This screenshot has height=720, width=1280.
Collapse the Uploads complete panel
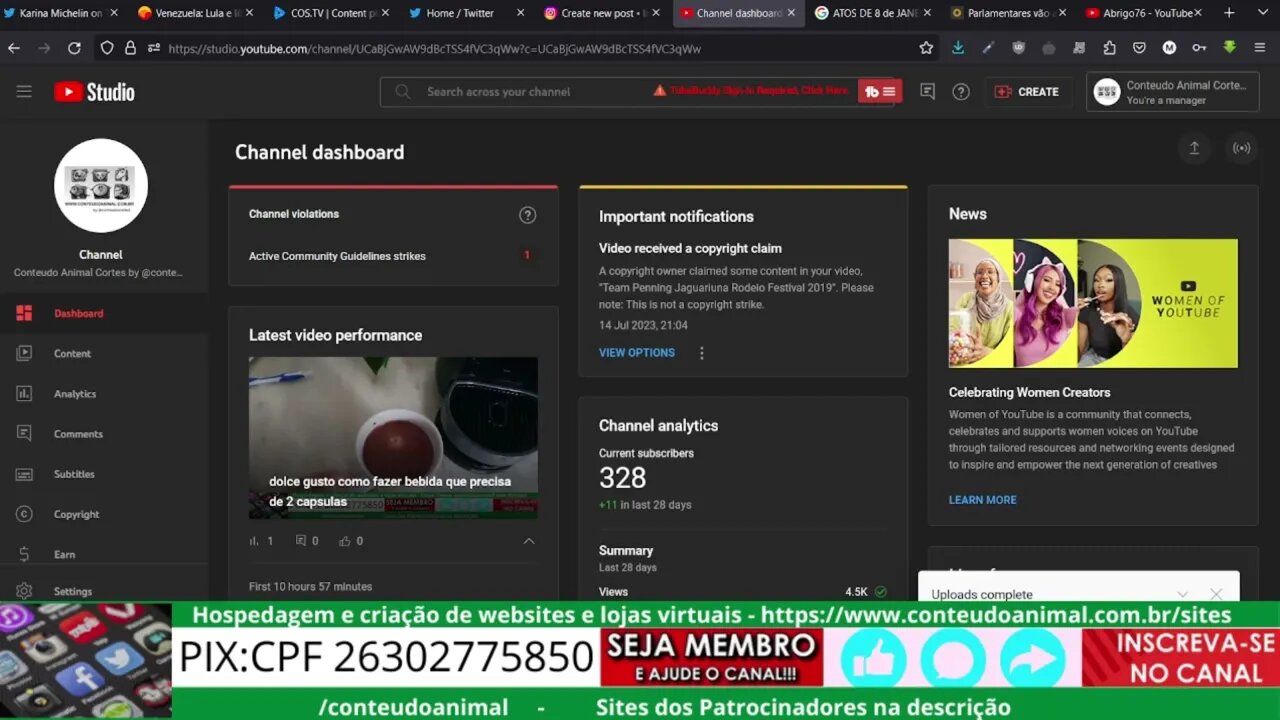1182,594
